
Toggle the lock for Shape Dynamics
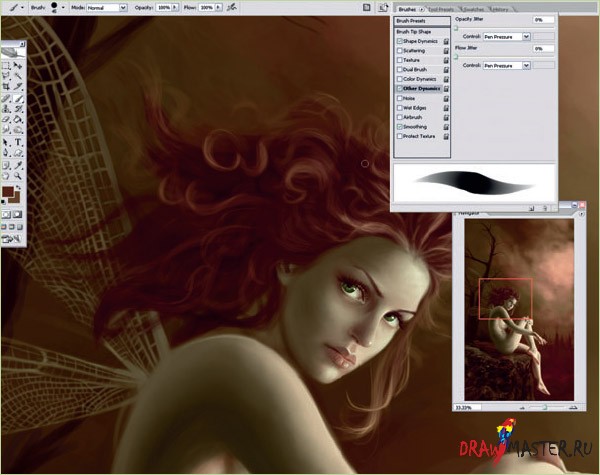pyautogui.click(x=446, y=41)
